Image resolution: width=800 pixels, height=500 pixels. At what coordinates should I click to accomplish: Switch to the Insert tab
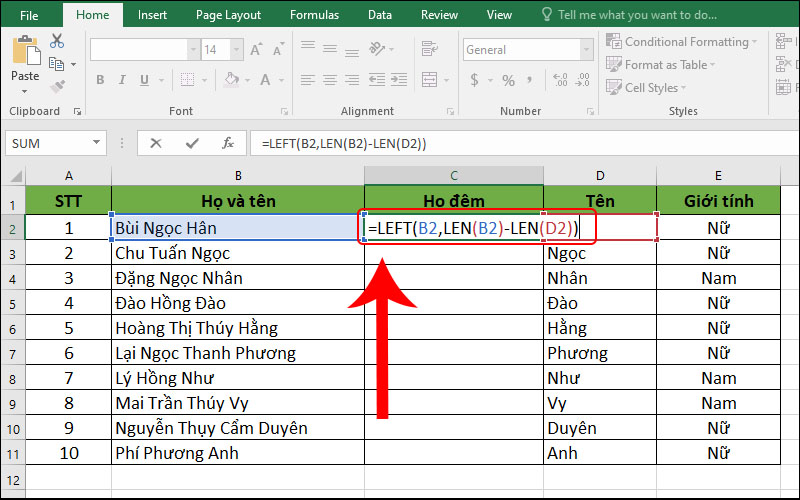point(152,15)
